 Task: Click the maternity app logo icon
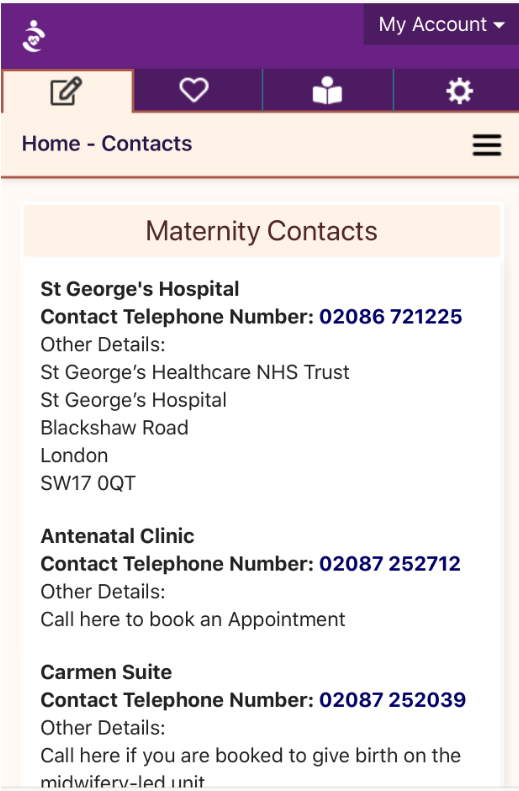(34, 36)
